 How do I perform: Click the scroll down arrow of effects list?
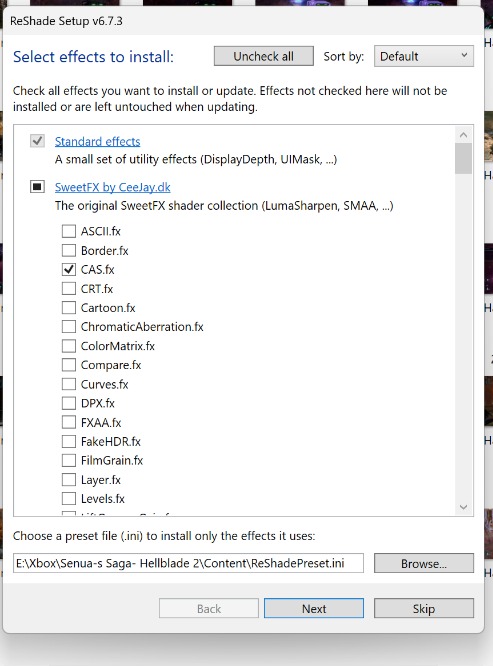pos(463,507)
